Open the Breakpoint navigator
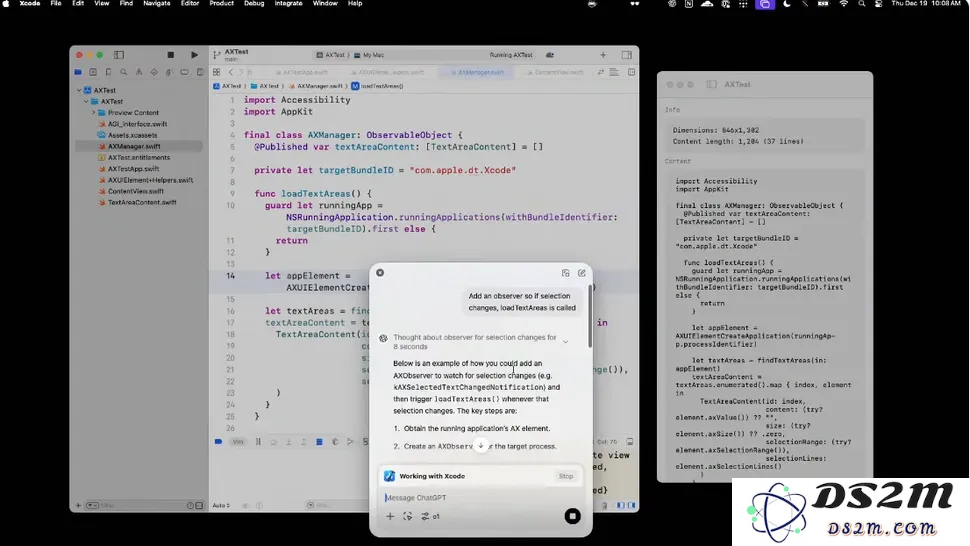970x546 pixels. 184,72
